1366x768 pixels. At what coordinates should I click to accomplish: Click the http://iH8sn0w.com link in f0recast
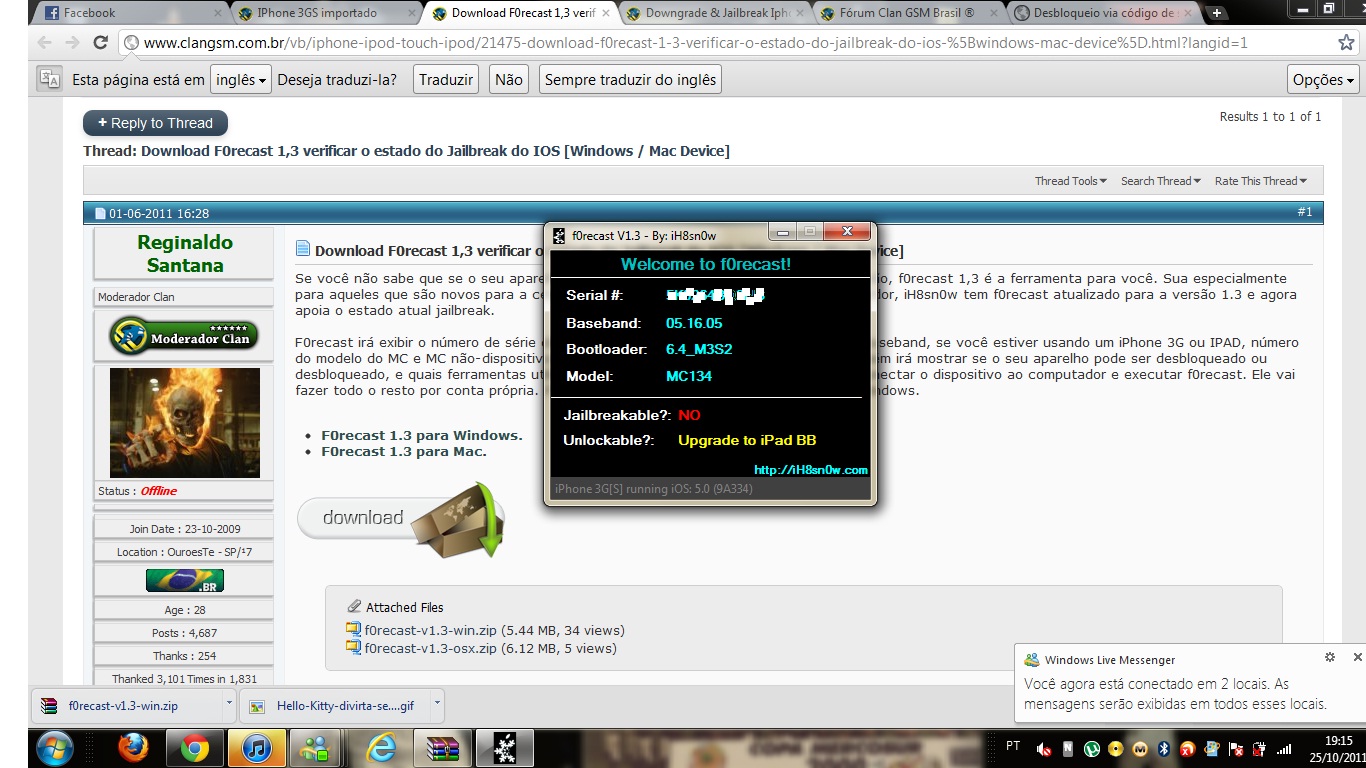[811, 470]
